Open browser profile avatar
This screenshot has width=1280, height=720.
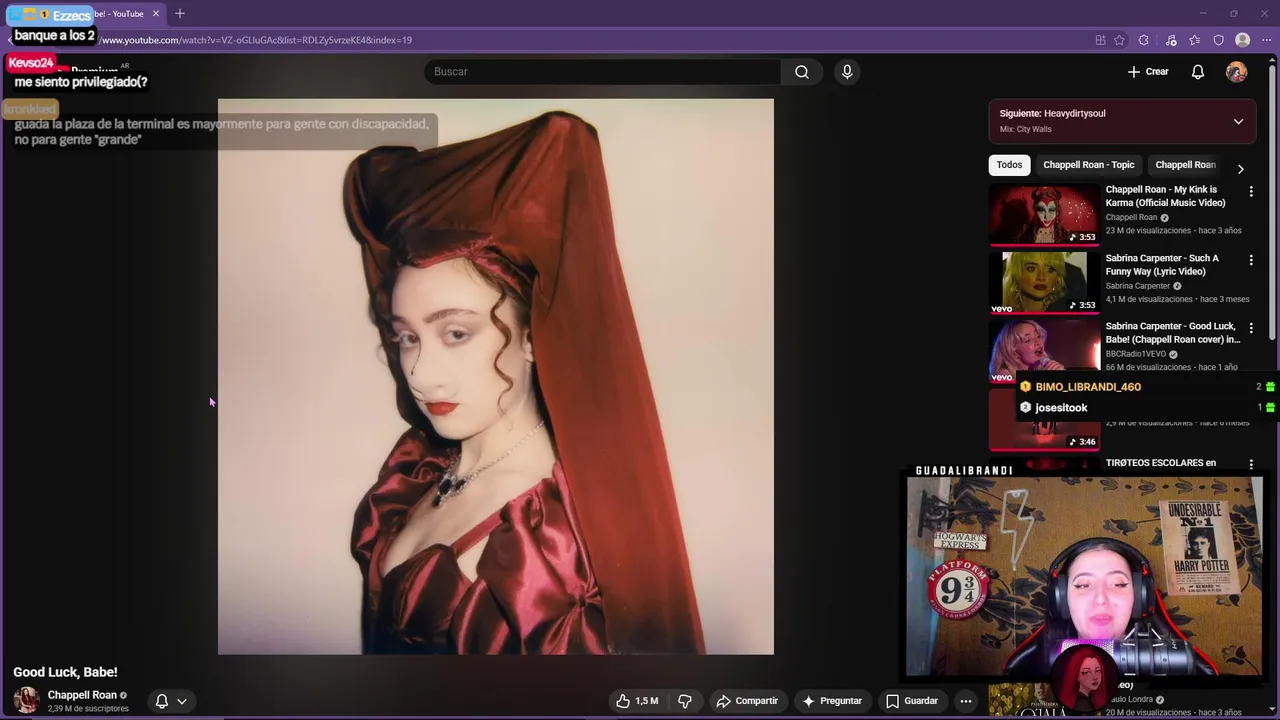(x=1243, y=40)
